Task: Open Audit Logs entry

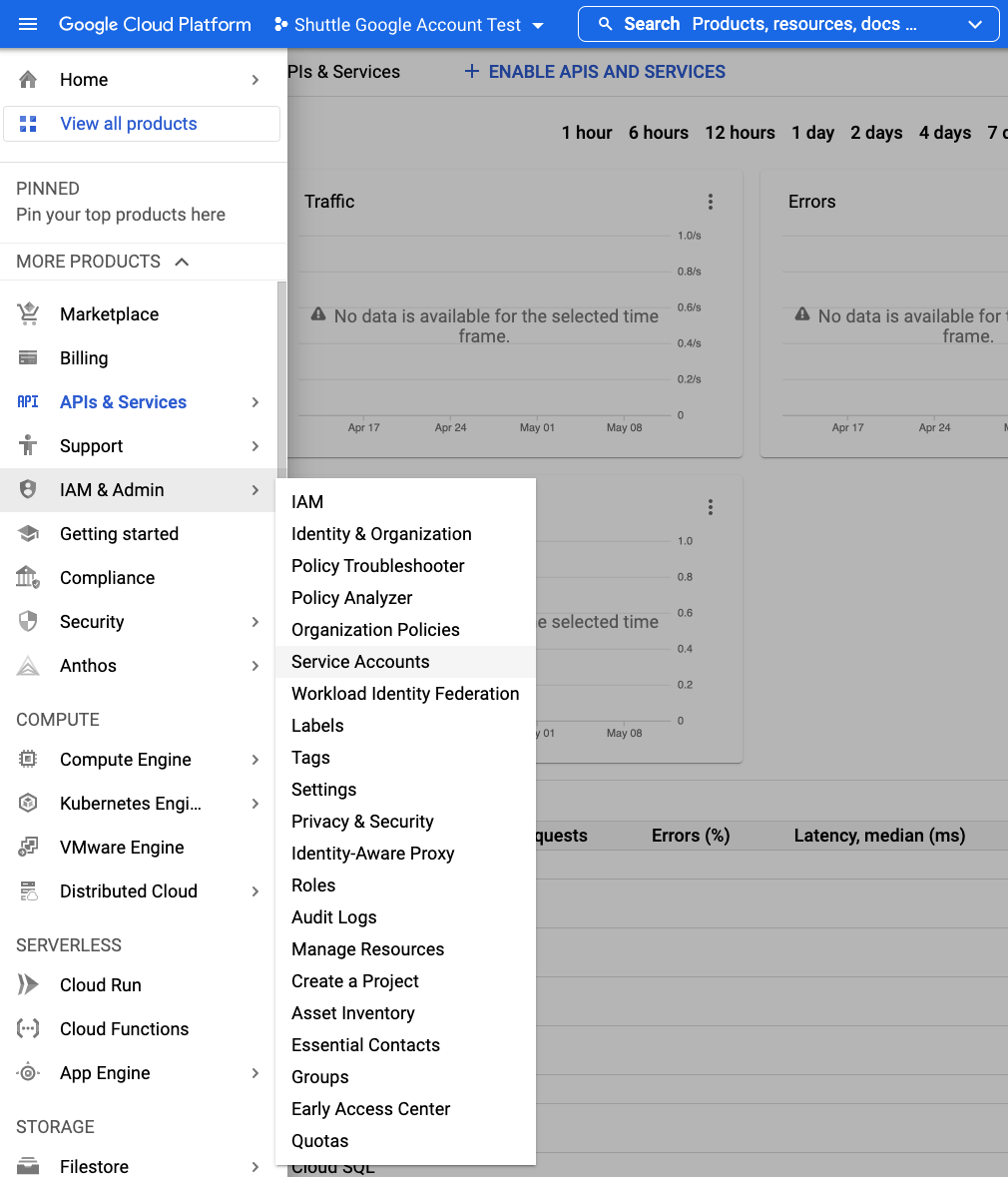Action: click(x=405, y=917)
